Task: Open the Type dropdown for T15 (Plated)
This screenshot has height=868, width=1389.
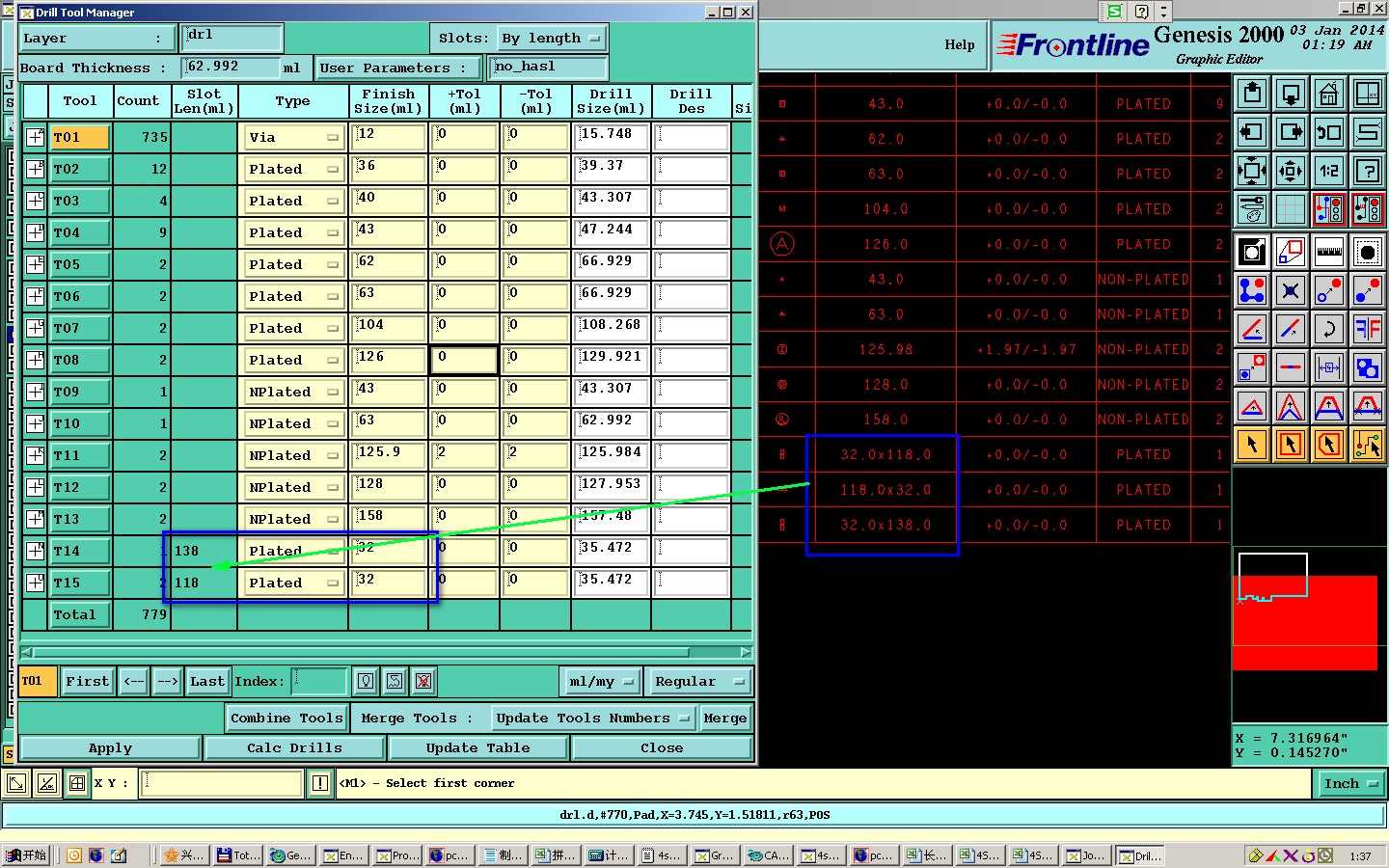Action: (293, 583)
